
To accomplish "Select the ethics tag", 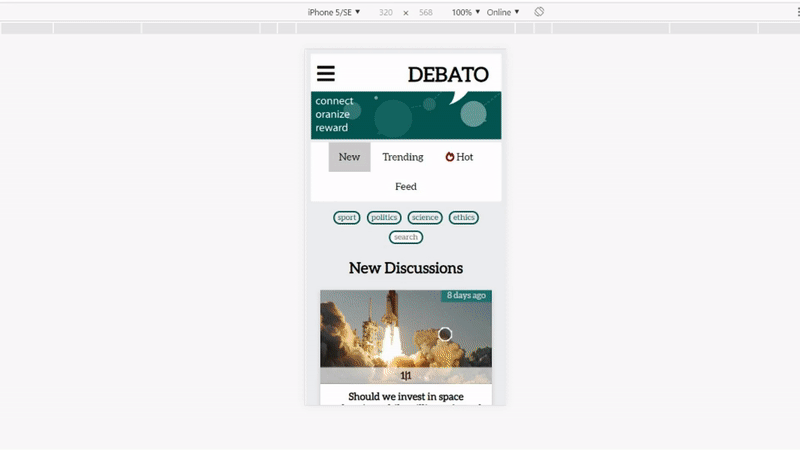I will (x=464, y=217).
